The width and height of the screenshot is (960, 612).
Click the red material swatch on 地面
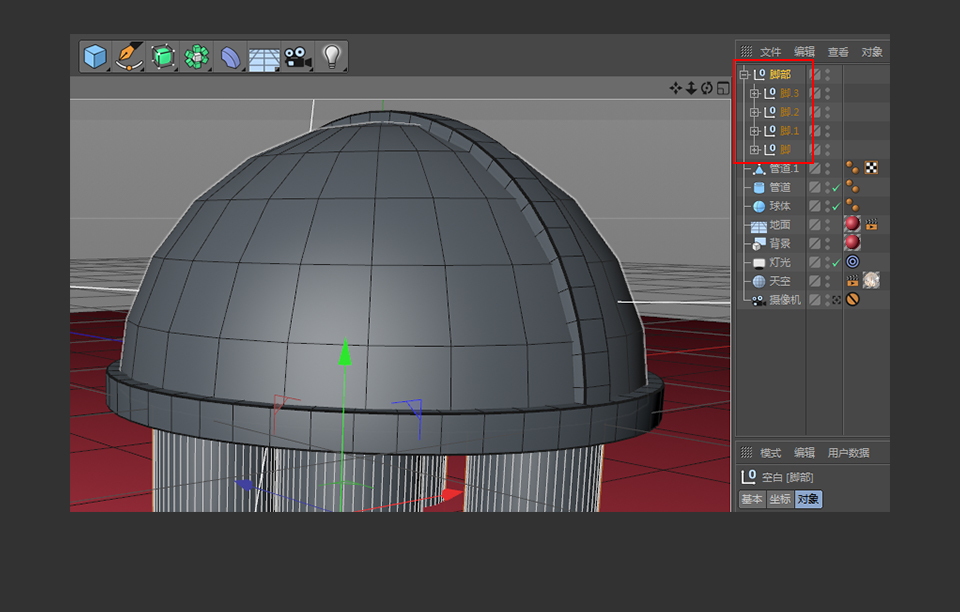[x=852, y=223]
